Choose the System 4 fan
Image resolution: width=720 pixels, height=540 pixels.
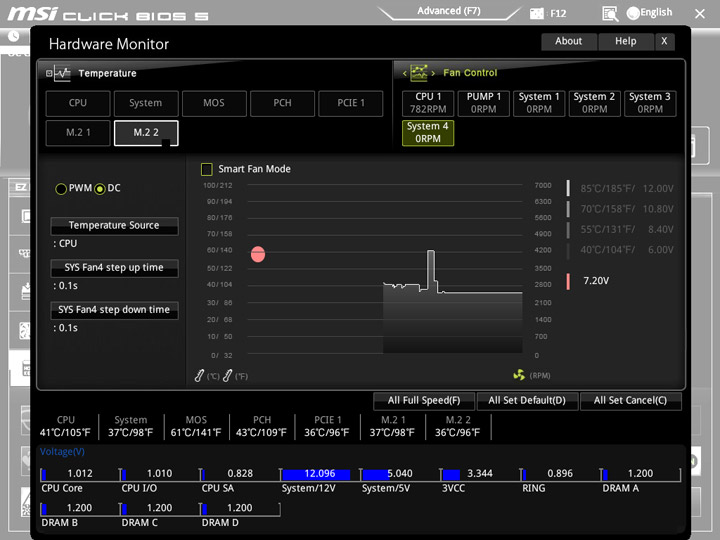coord(428,133)
